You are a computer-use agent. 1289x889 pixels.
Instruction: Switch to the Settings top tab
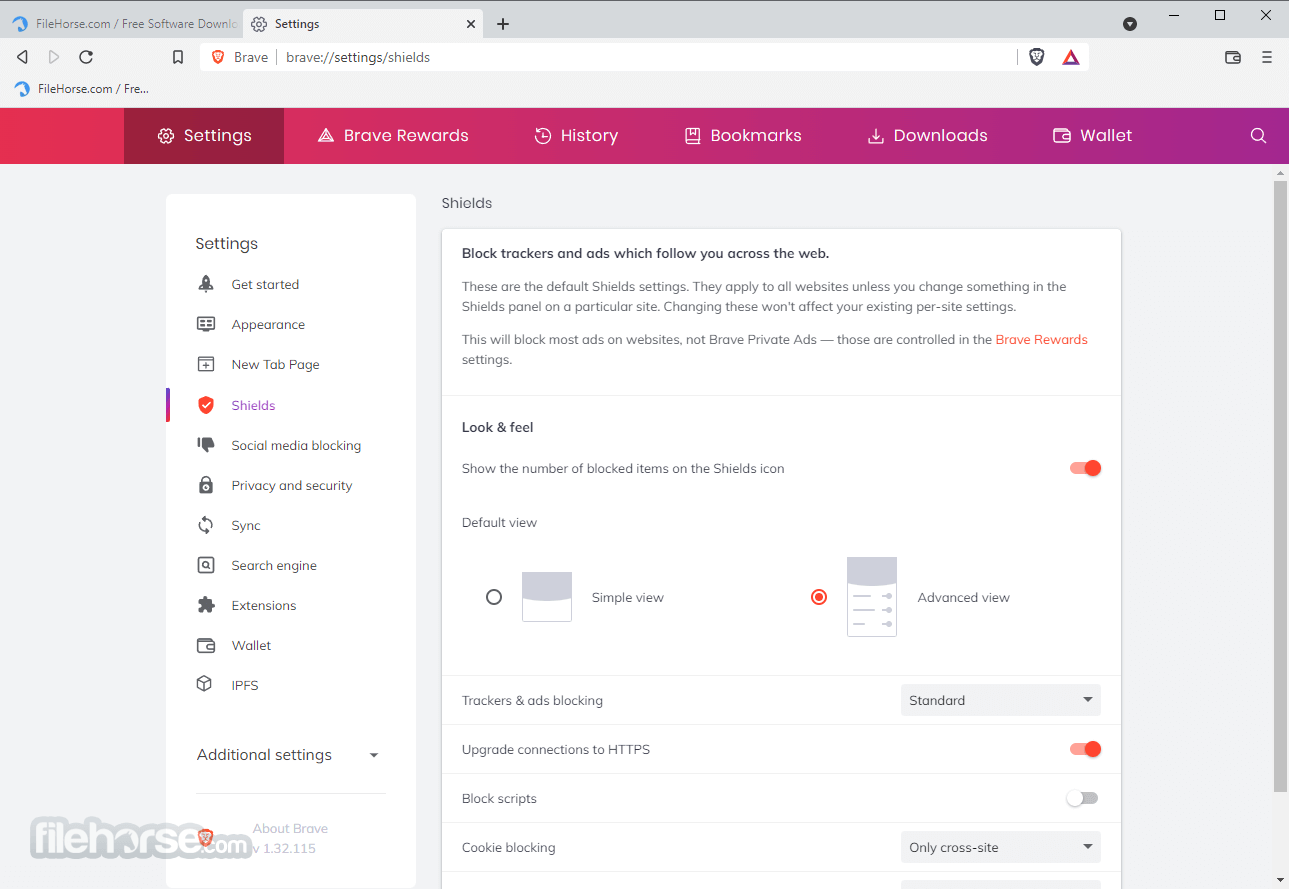(204, 136)
